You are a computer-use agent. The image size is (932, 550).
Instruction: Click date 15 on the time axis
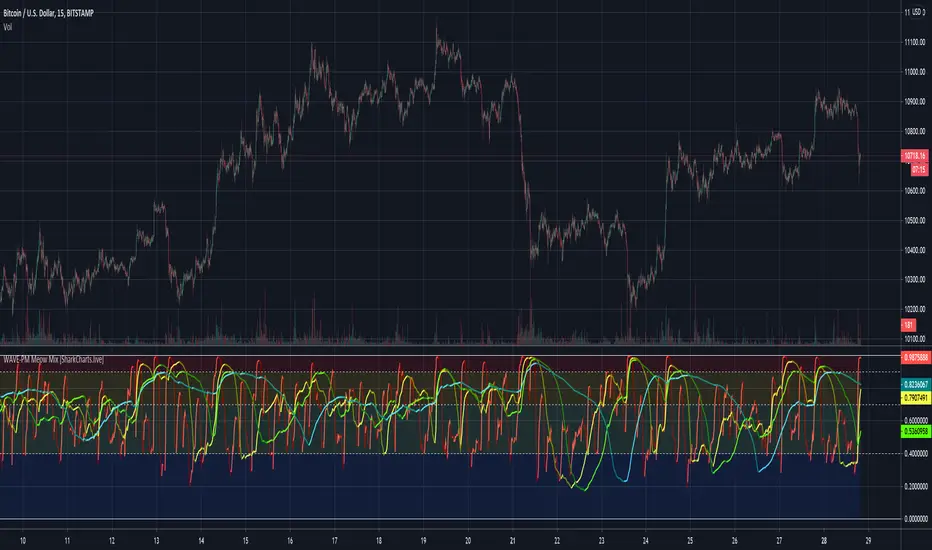click(x=245, y=541)
